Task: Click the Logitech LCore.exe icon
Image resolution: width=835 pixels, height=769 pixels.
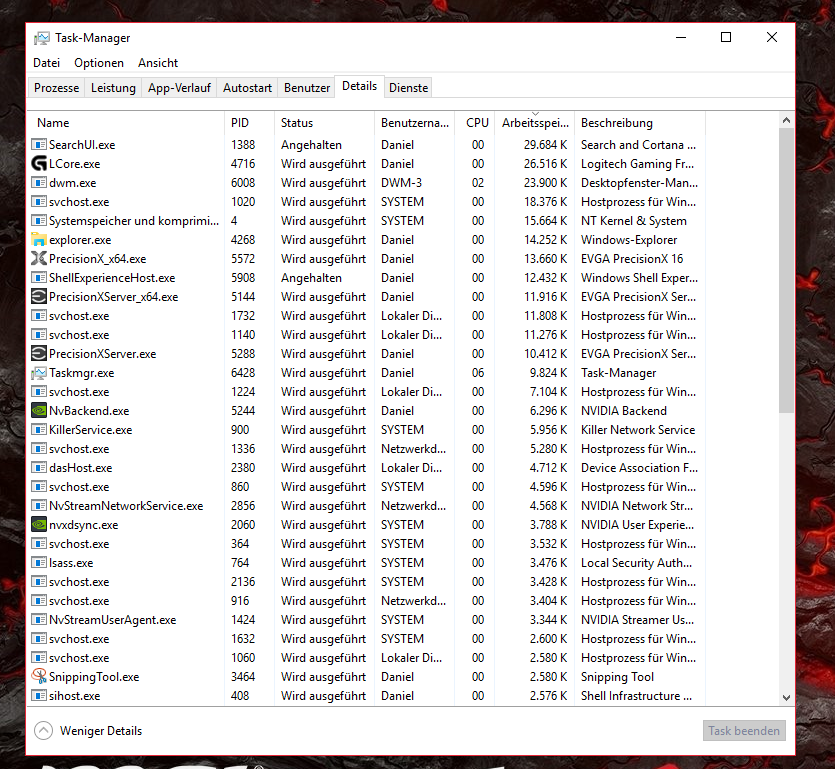Action: click(39, 163)
